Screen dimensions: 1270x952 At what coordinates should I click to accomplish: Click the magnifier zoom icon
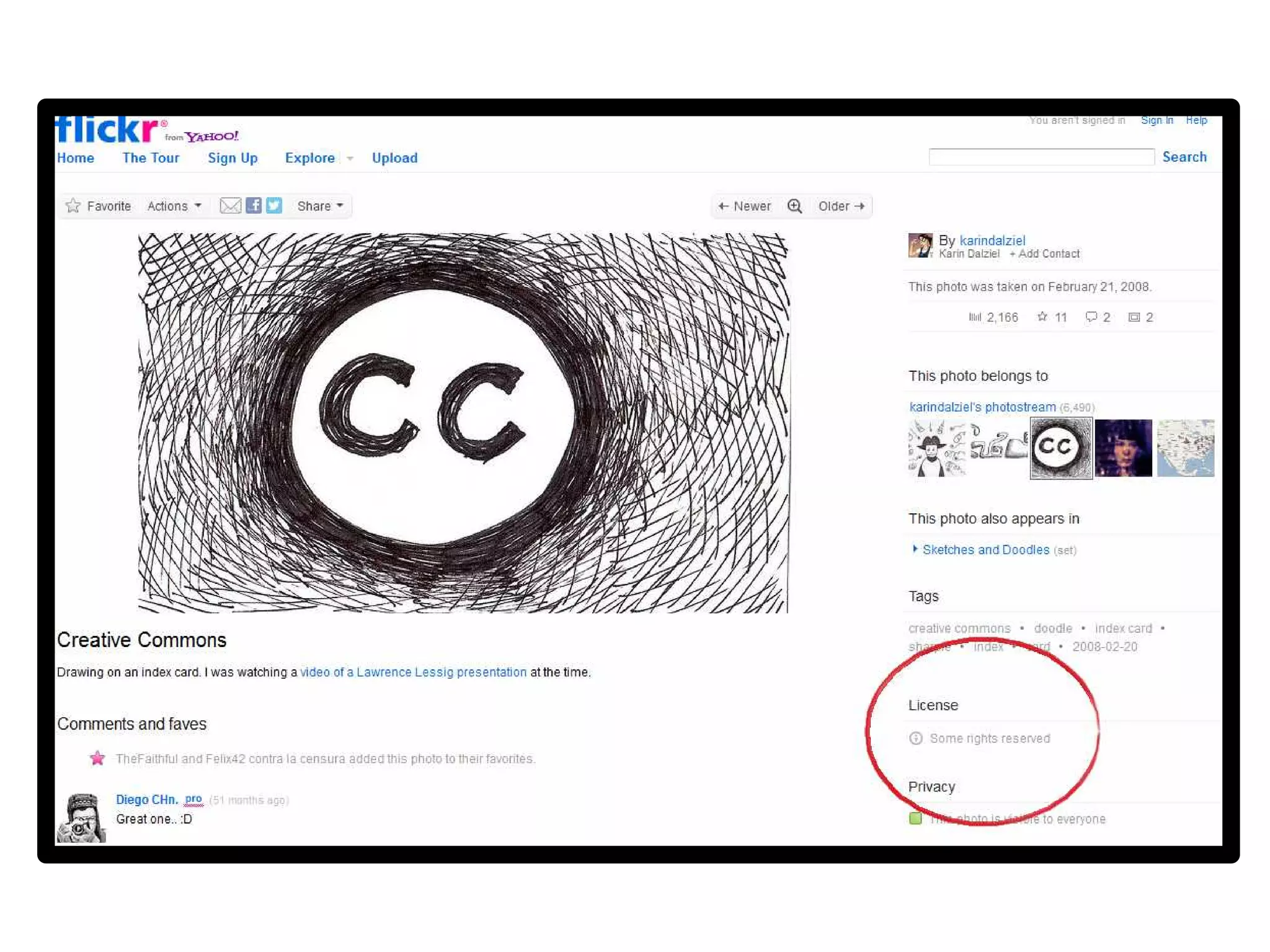tap(794, 206)
